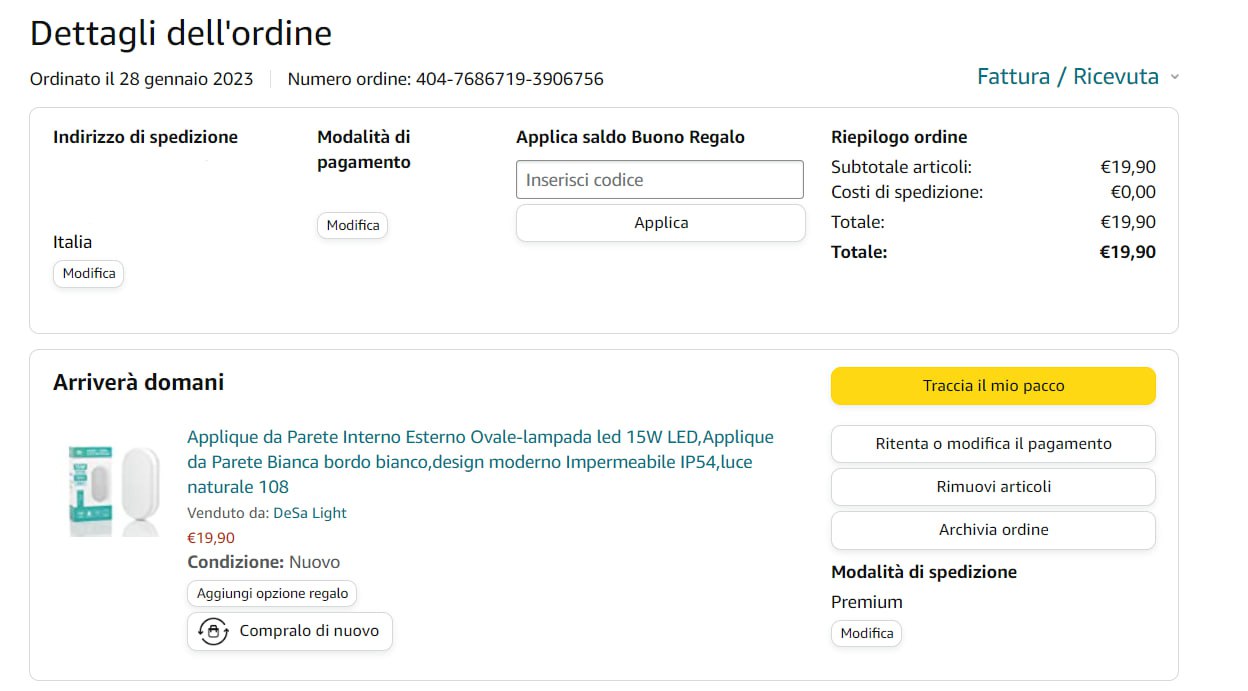
Task: Click the buy-again cart icon
Action: pos(213,632)
